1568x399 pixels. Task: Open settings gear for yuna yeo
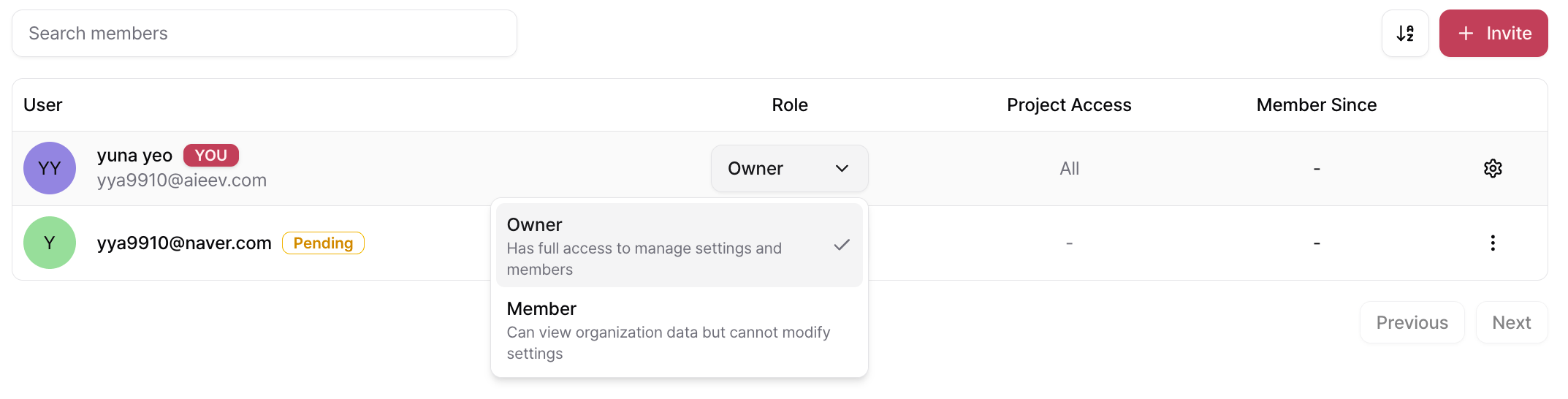[1492, 169]
